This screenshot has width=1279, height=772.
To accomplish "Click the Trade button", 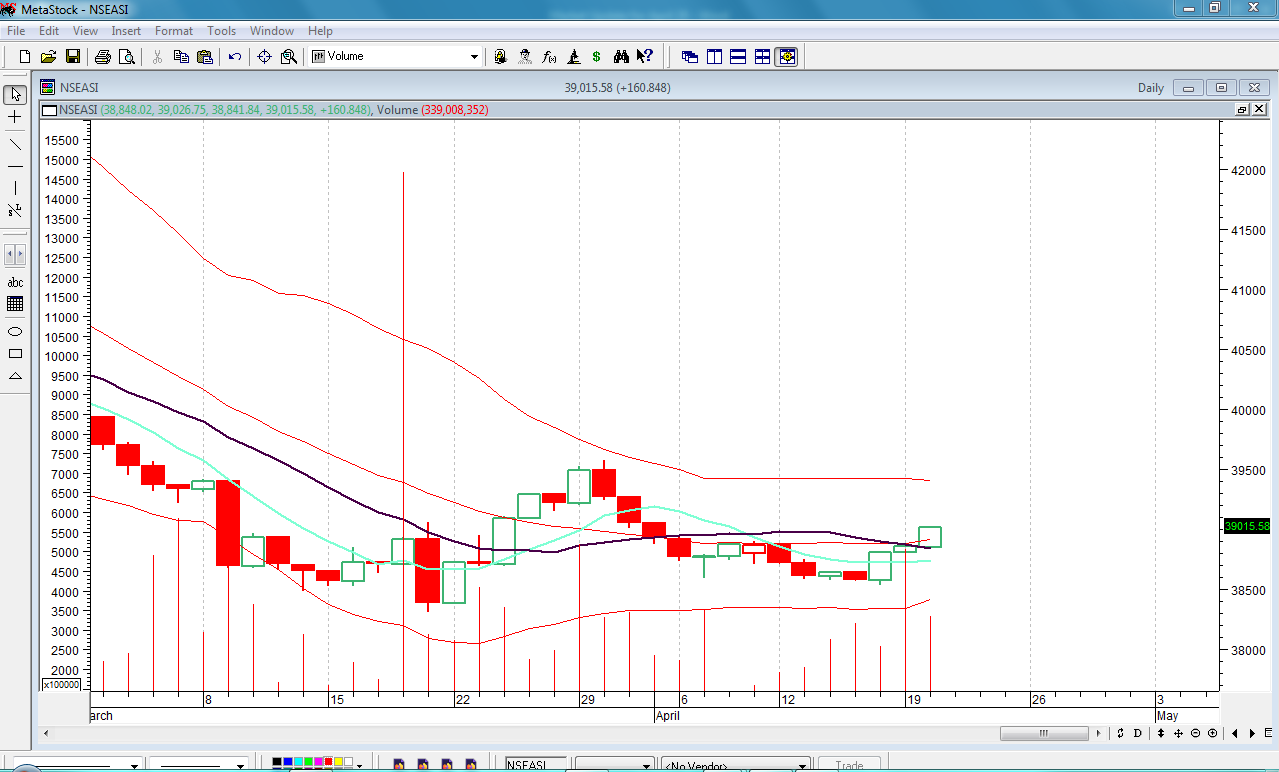I will (849, 766).
